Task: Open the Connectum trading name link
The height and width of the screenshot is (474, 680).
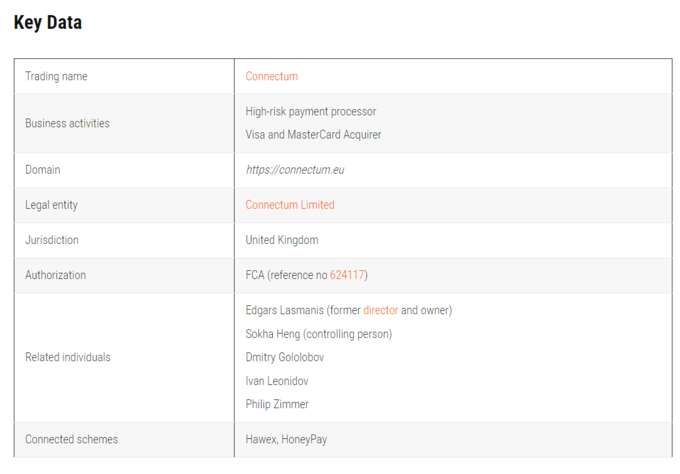Action: click(x=271, y=76)
